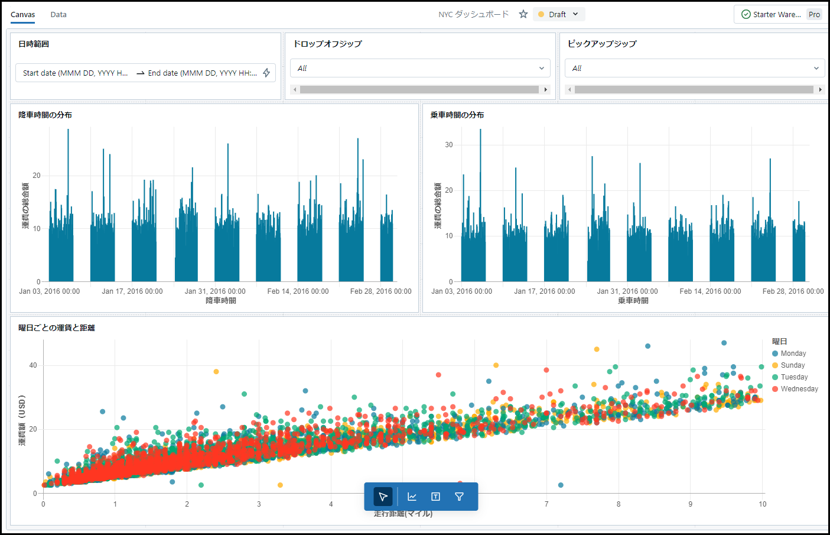Switch to the Canvas tab
The height and width of the screenshot is (535, 830).
point(23,15)
